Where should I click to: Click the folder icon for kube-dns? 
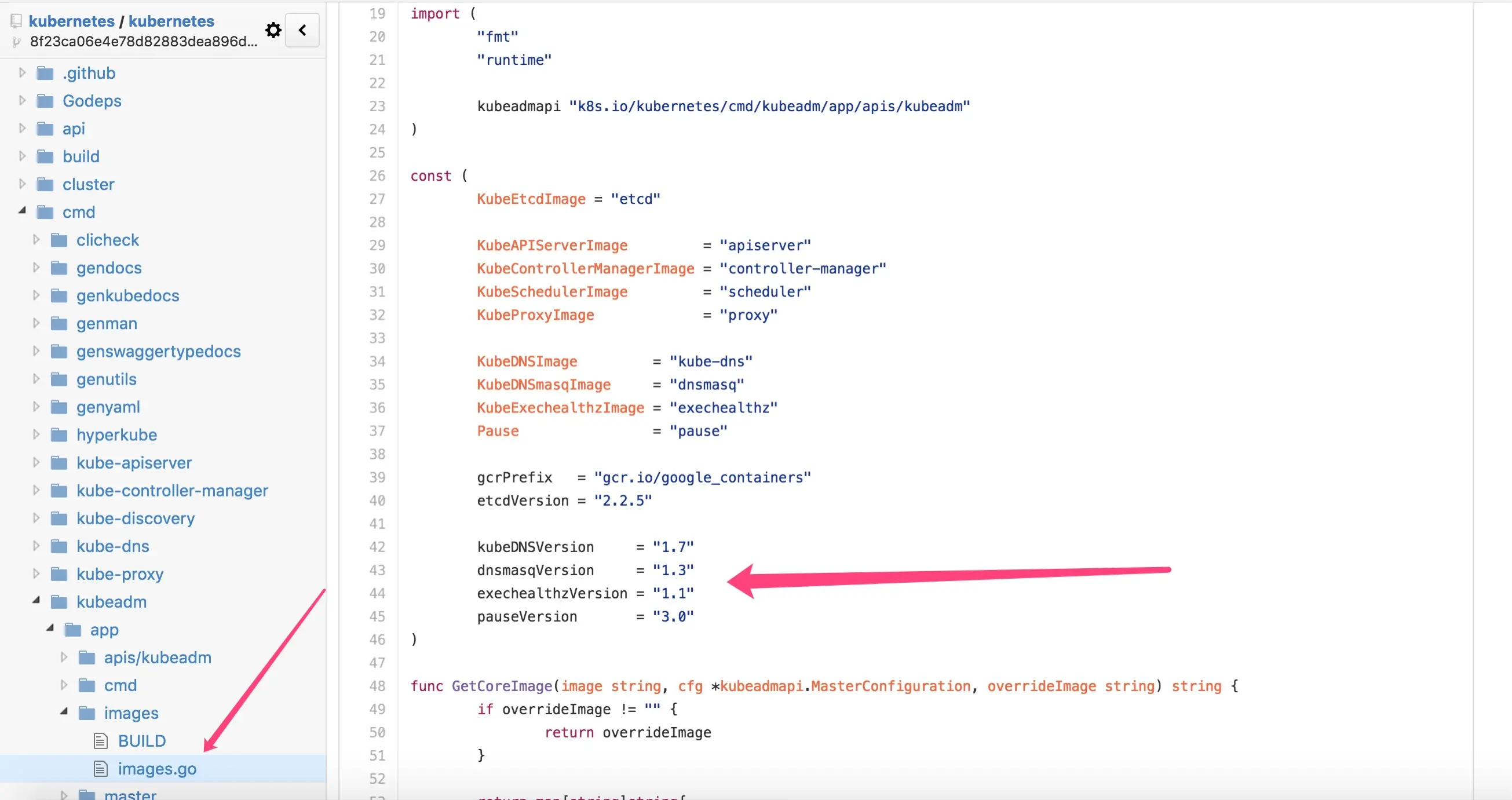(x=59, y=546)
